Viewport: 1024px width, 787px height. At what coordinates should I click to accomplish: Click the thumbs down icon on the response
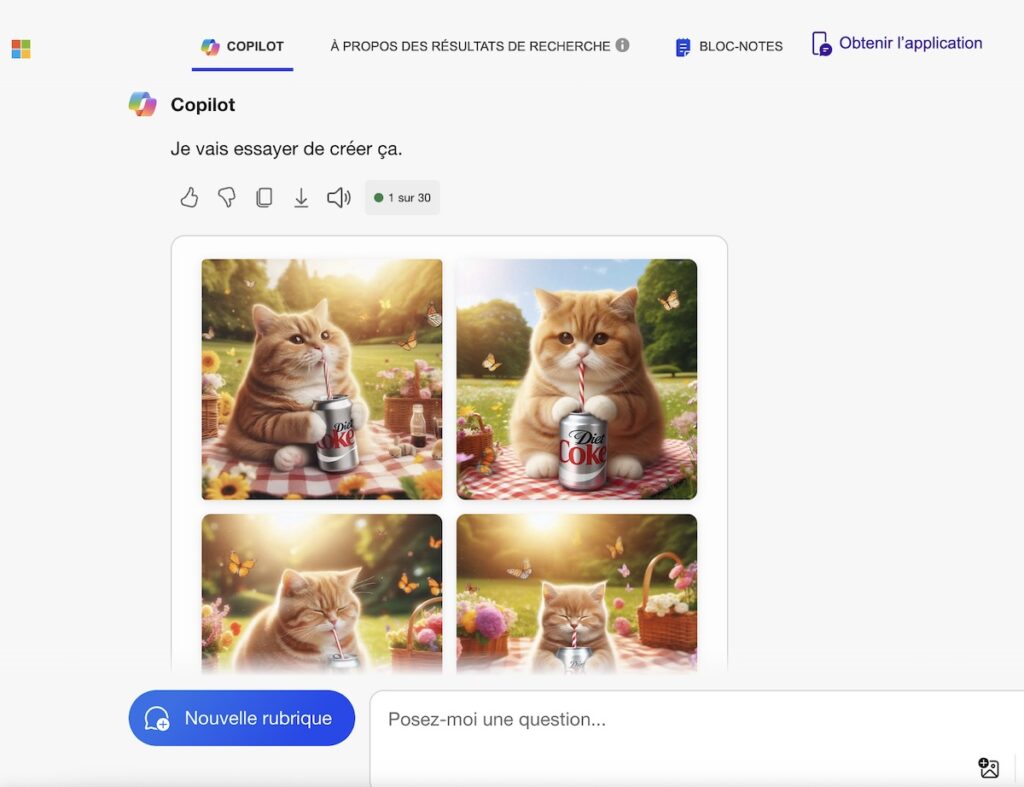(x=227, y=198)
